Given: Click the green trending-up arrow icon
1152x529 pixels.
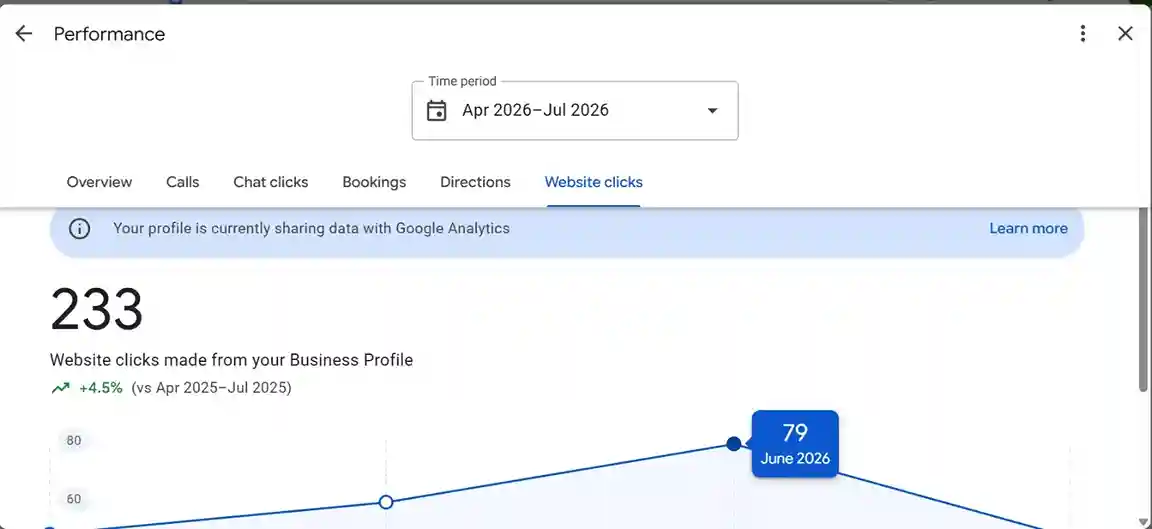Looking at the screenshot, I should 60,388.
